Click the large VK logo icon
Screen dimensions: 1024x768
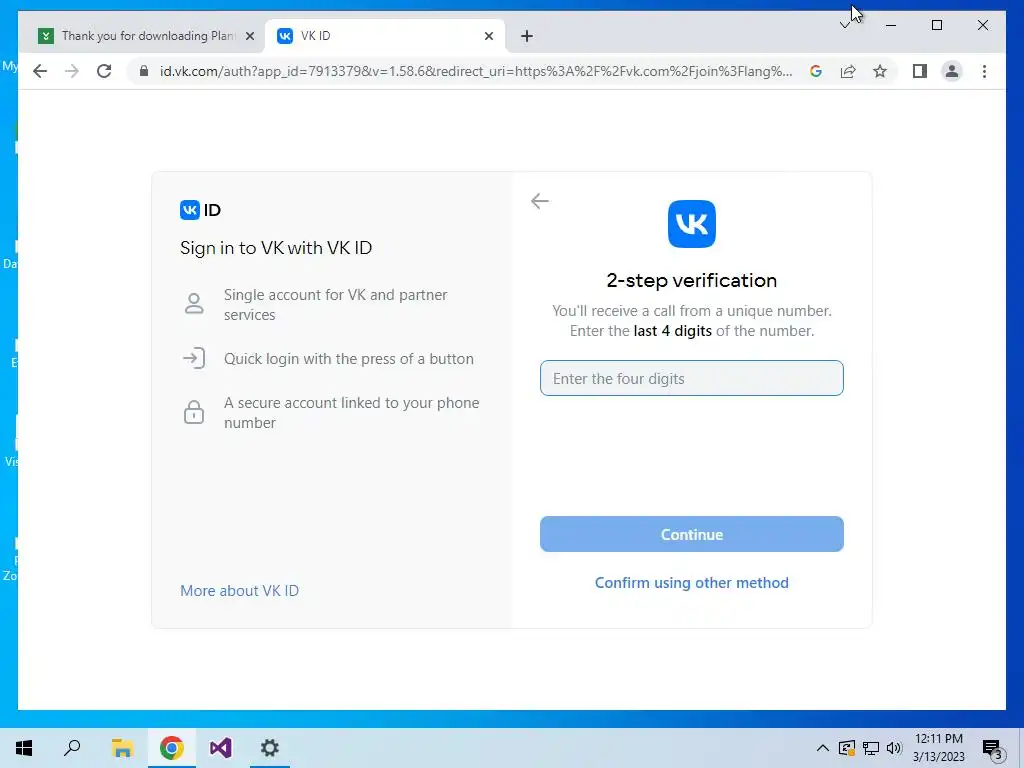692,224
